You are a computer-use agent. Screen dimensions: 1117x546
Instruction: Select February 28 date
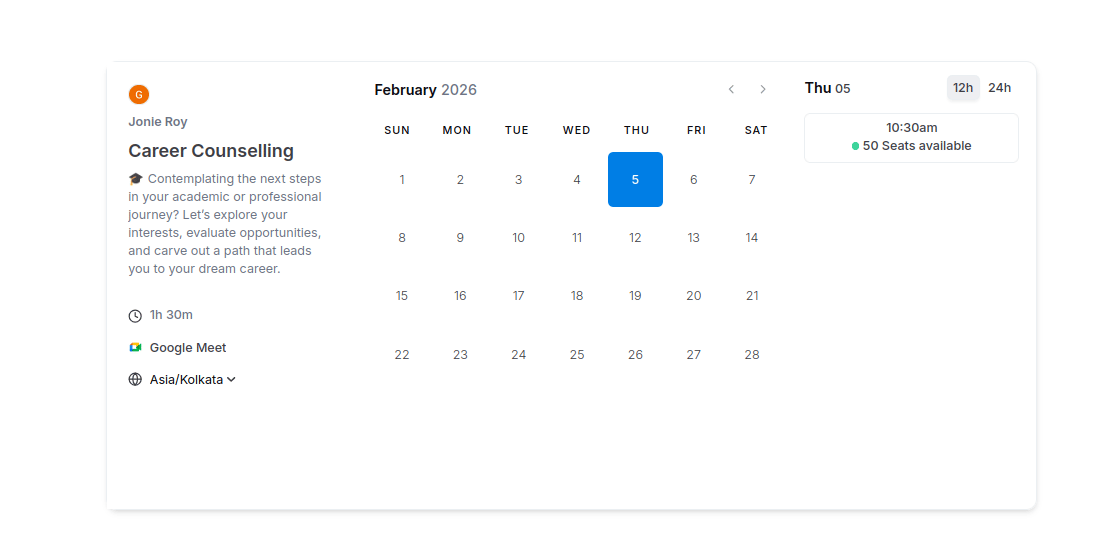click(x=752, y=355)
